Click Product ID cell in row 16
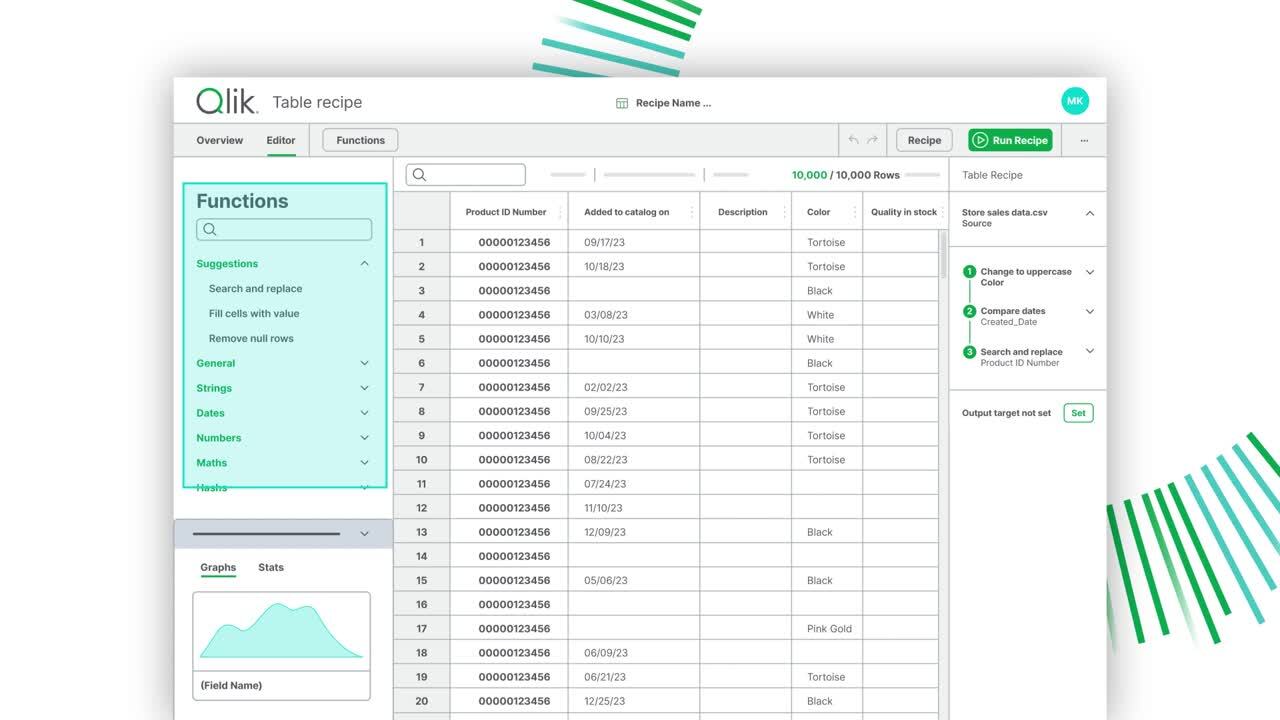Screen dimensions: 1280x720 point(510,604)
